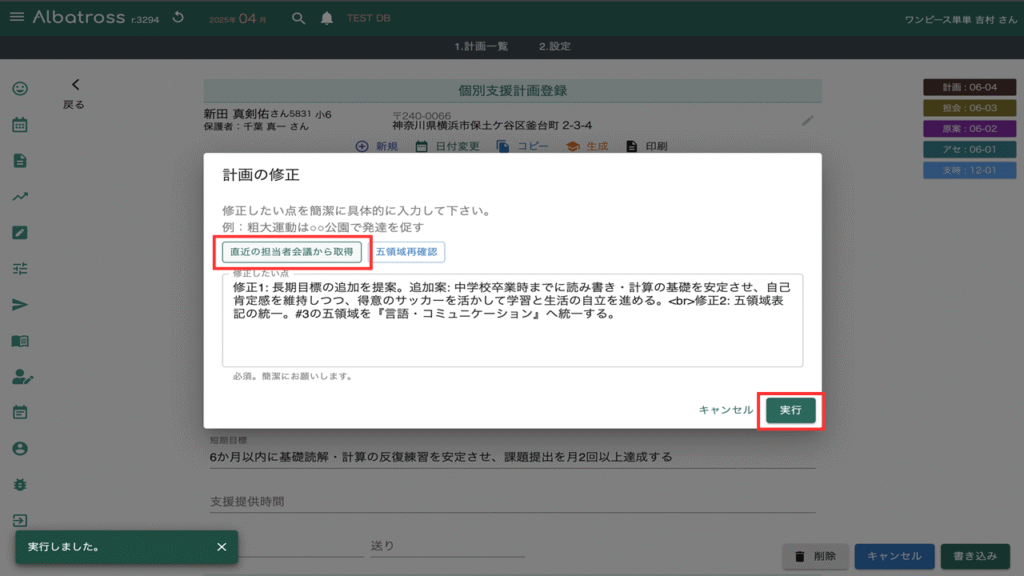
Task: Select the 計画：06-04 tag
Action: [x=969, y=88]
